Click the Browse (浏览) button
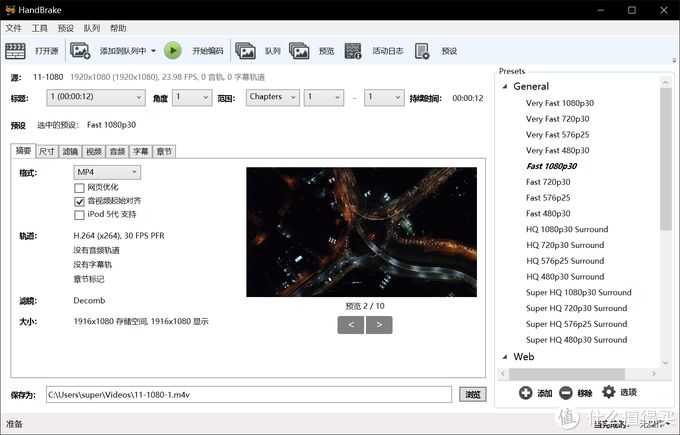This screenshot has width=680, height=435. 472,395
